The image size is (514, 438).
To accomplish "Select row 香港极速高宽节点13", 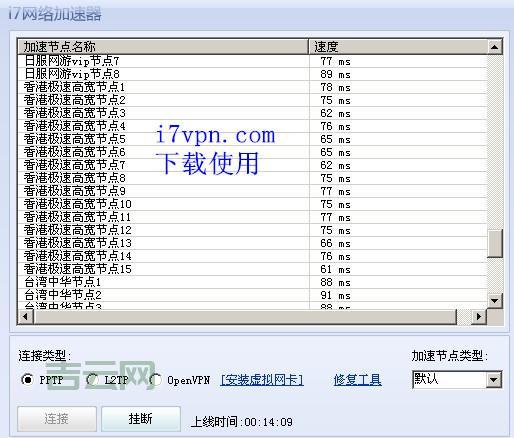I will (252, 243).
